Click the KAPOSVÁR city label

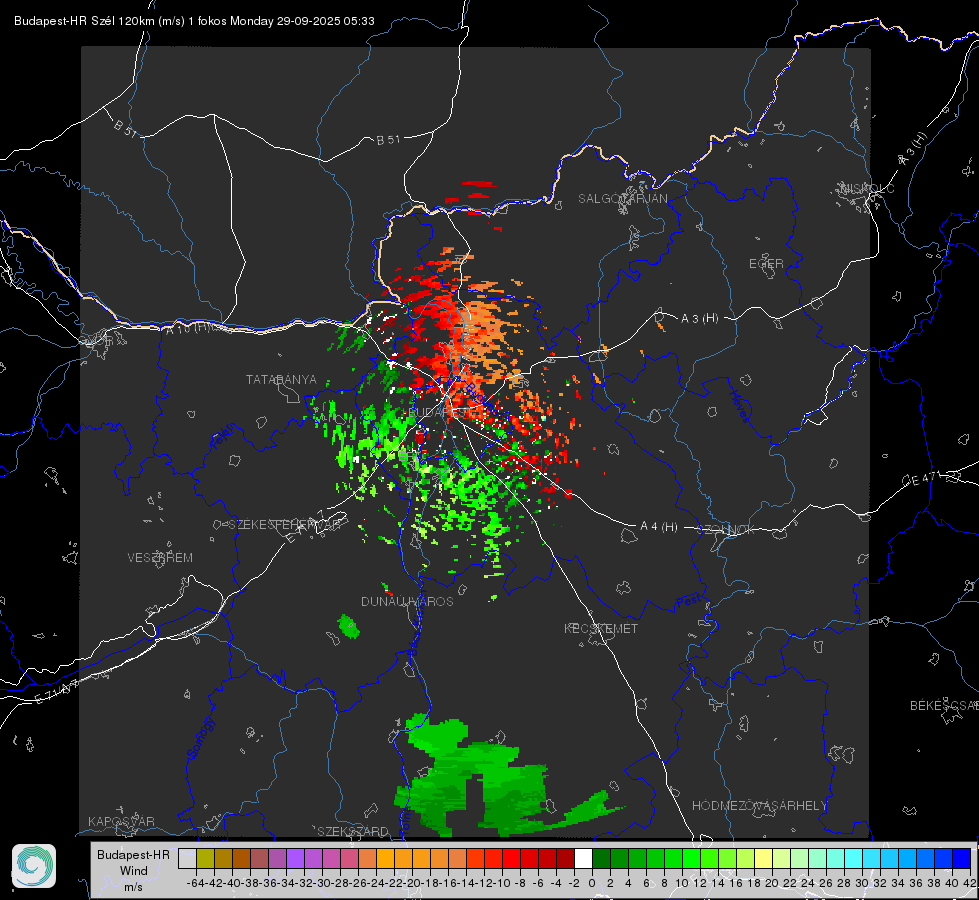click(x=121, y=821)
